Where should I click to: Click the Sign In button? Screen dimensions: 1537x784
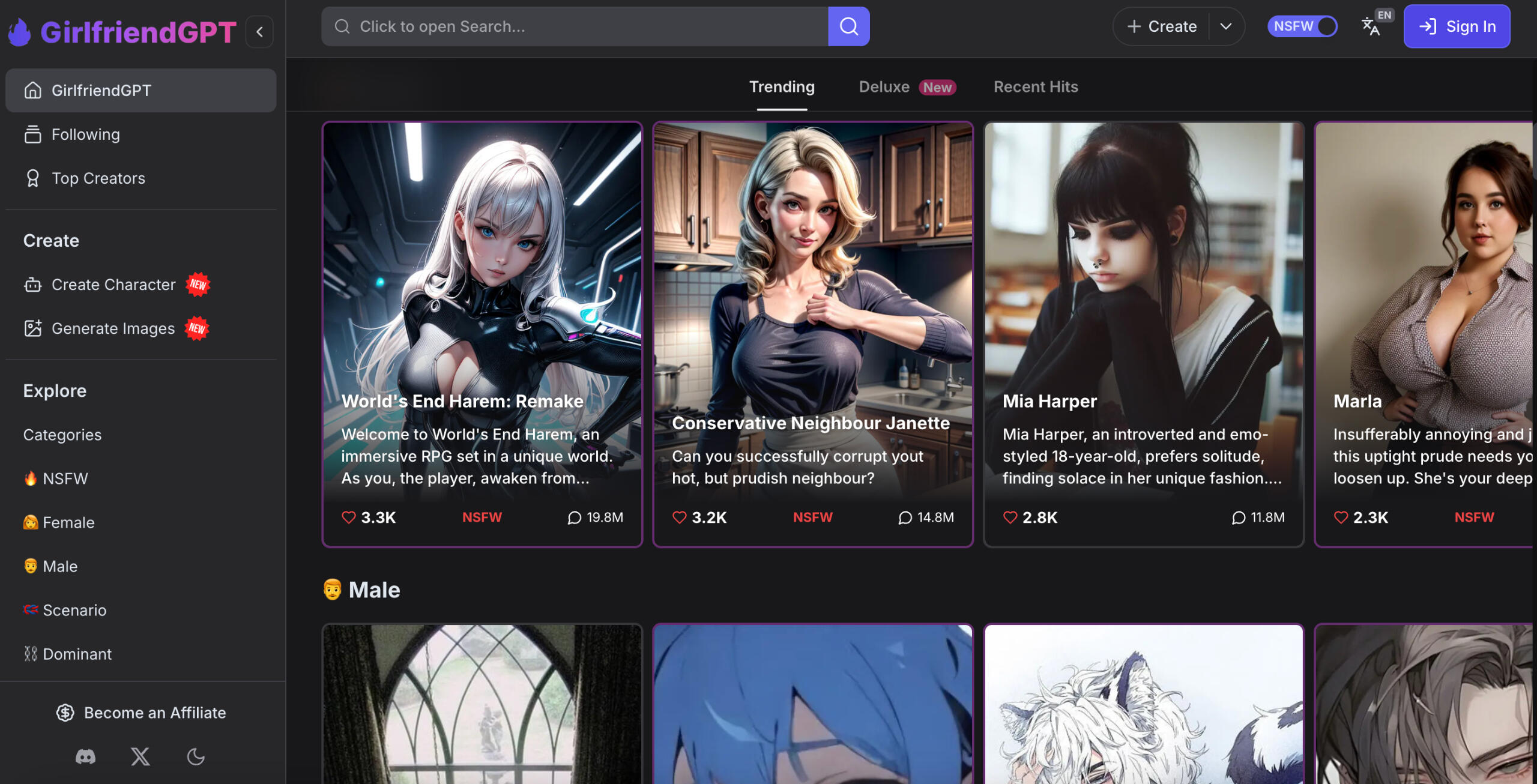(1457, 26)
